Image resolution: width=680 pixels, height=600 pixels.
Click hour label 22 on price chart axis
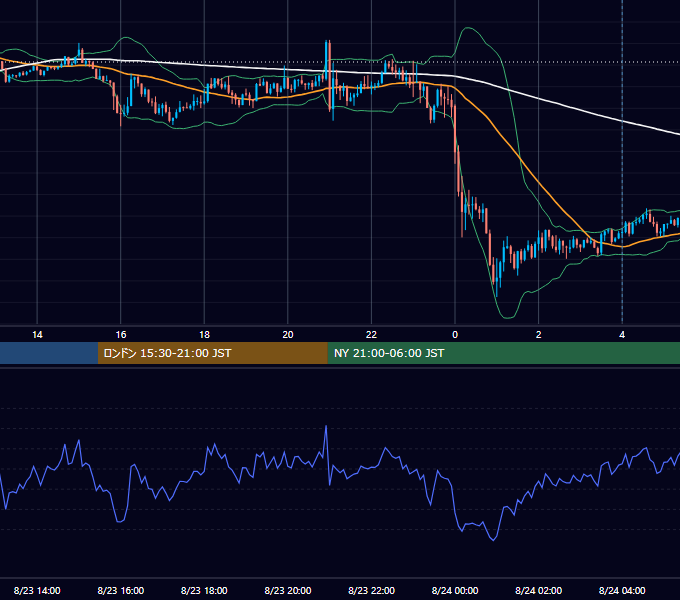[x=371, y=335]
